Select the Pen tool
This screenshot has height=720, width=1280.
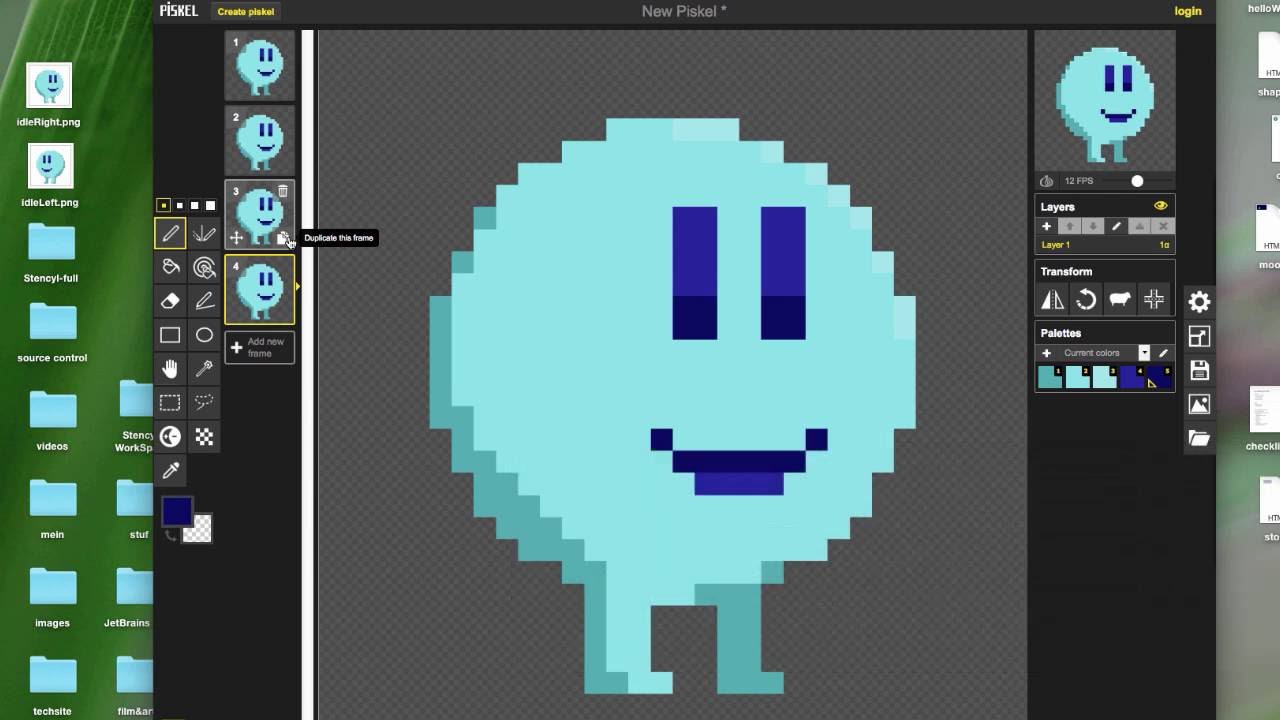click(170, 234)
